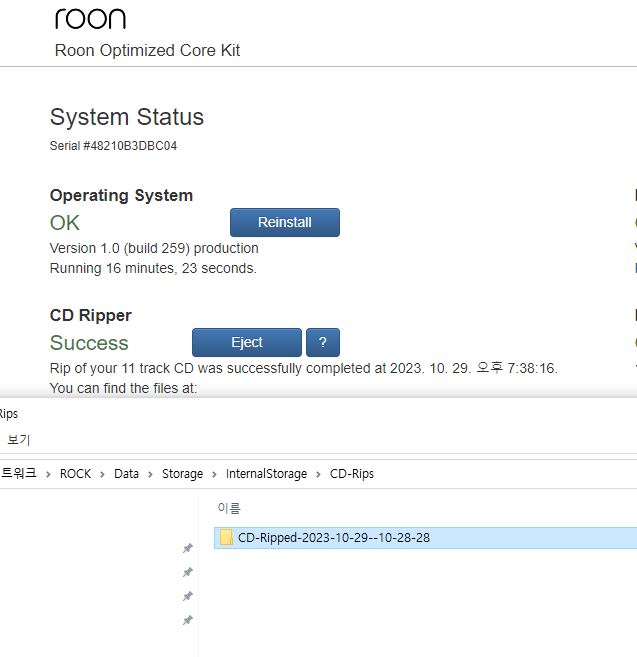
Task: Click the third quick-access pin icon
Action: (188, 596)
